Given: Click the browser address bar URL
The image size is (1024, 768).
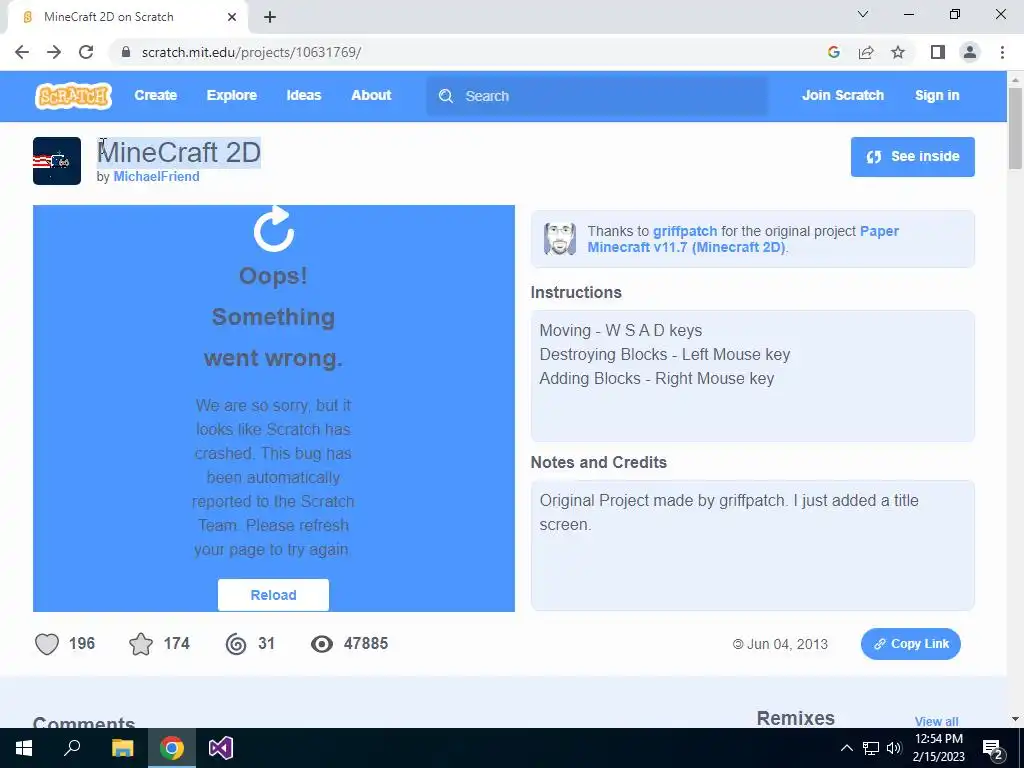Looking at the screenshot, I should pos(251,52).
